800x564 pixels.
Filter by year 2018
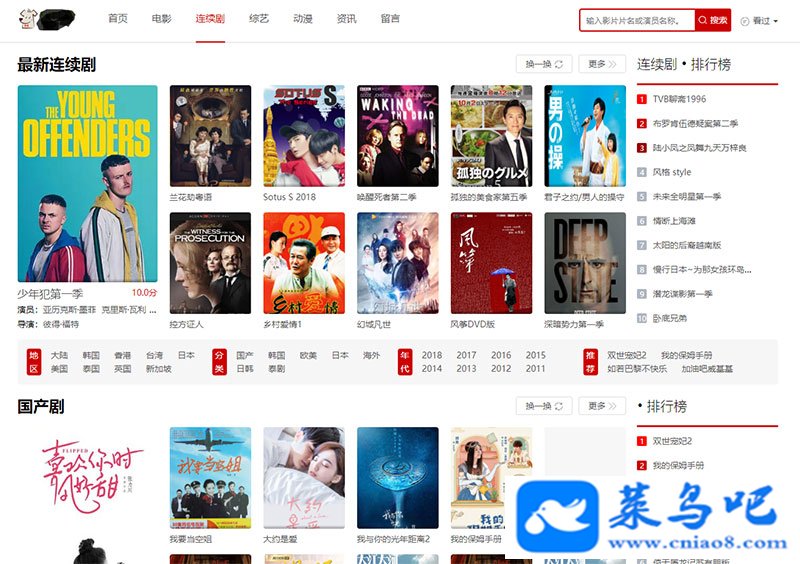coord(432,355)
